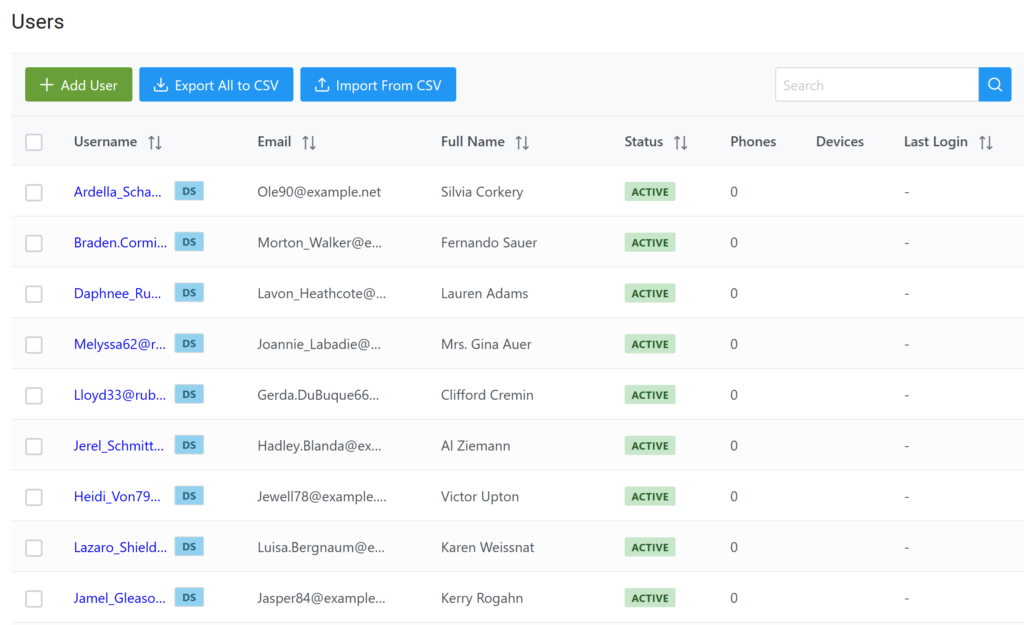Select the checkbox for Lazaro_Shield row
The image size is (1024, 625).
tap(33, 546)
